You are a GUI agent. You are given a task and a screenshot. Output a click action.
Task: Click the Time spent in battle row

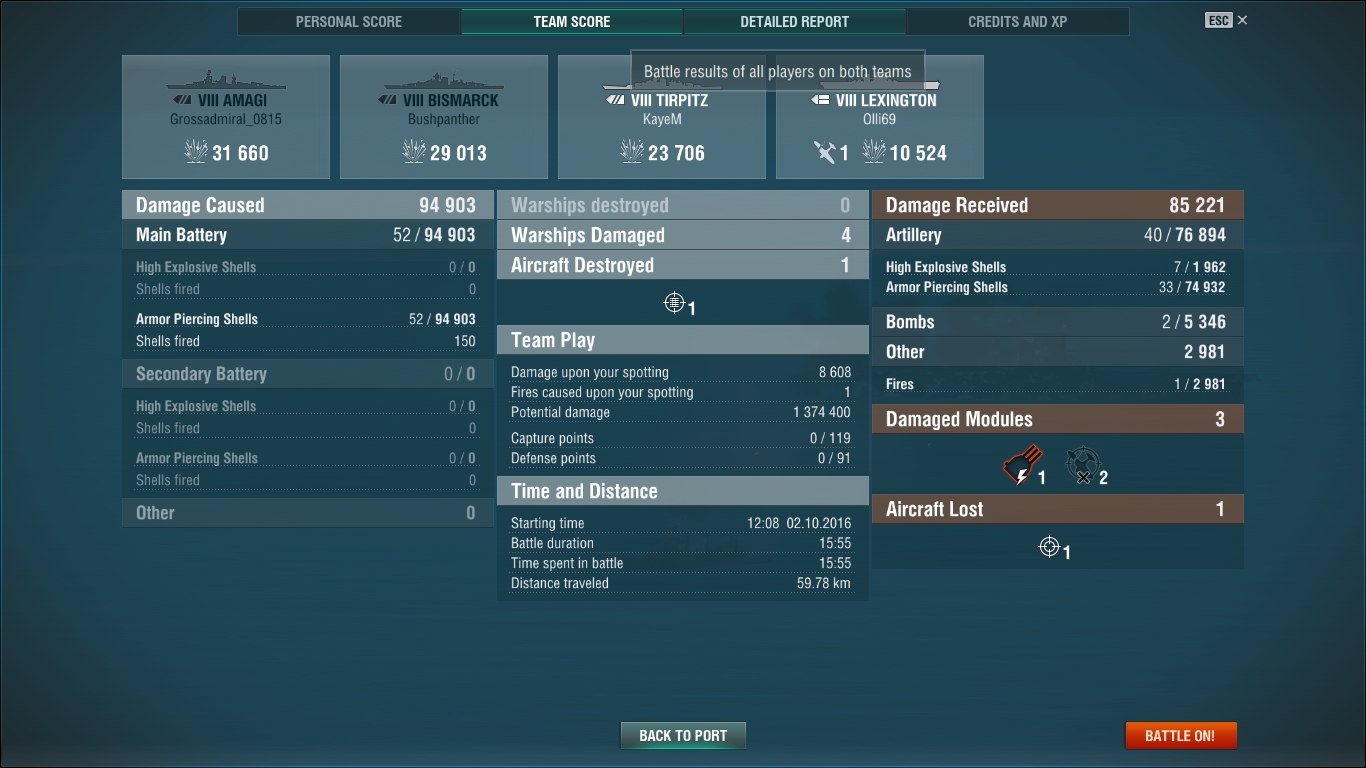pyautogui.click(x=681, y=563)
